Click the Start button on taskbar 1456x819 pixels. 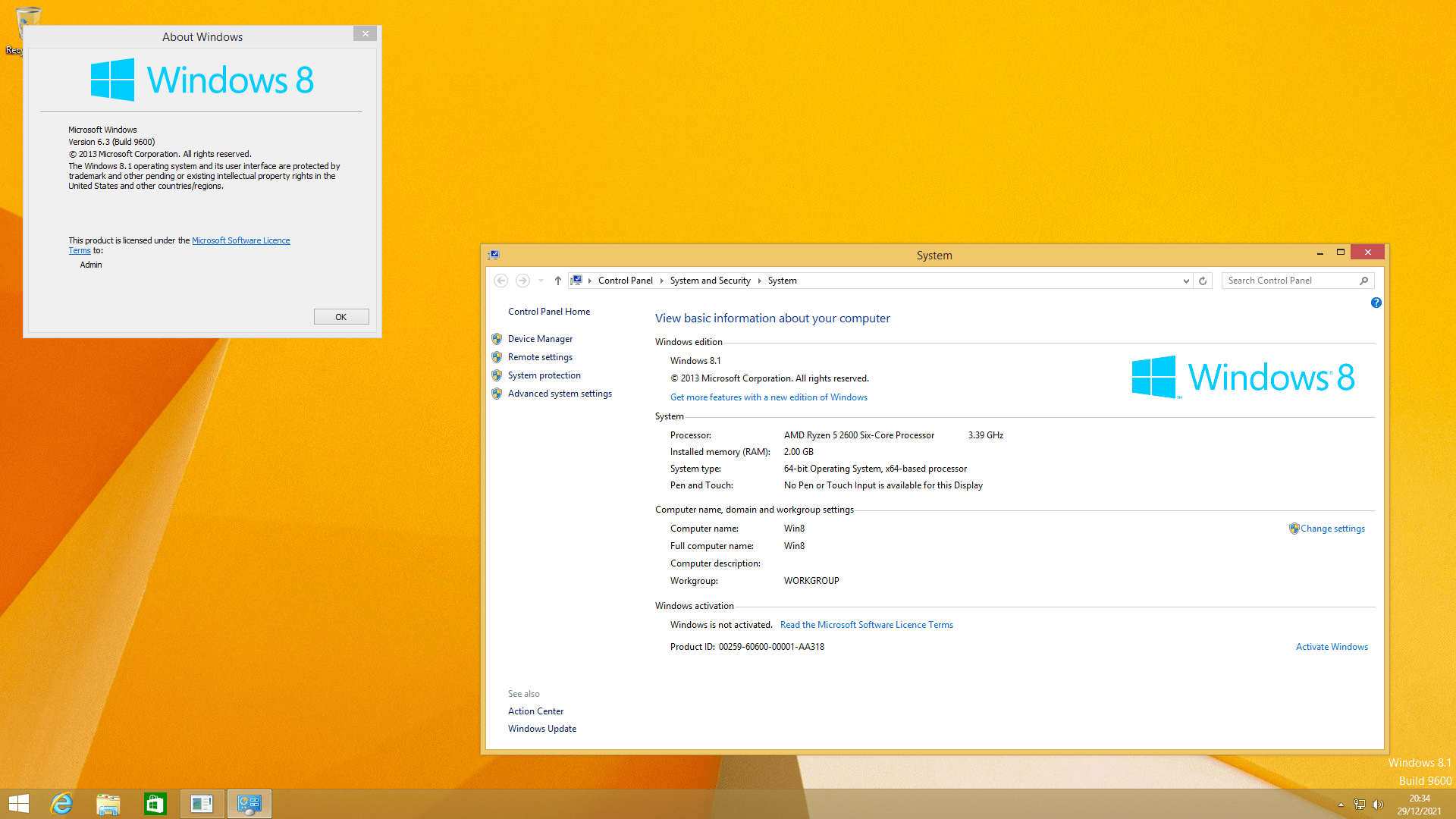coord(19,804)
